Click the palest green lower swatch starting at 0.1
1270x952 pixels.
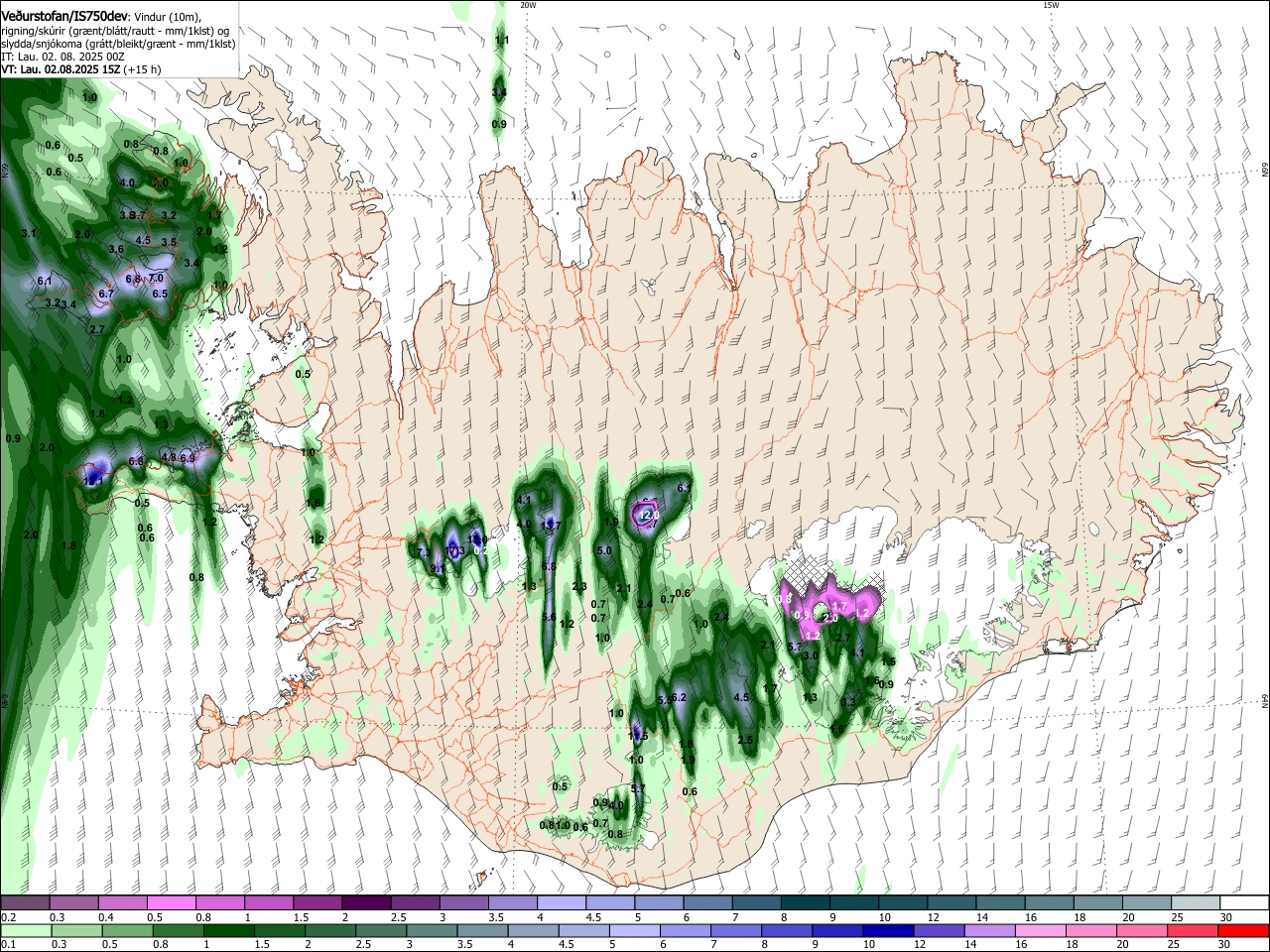coord(26,930)
